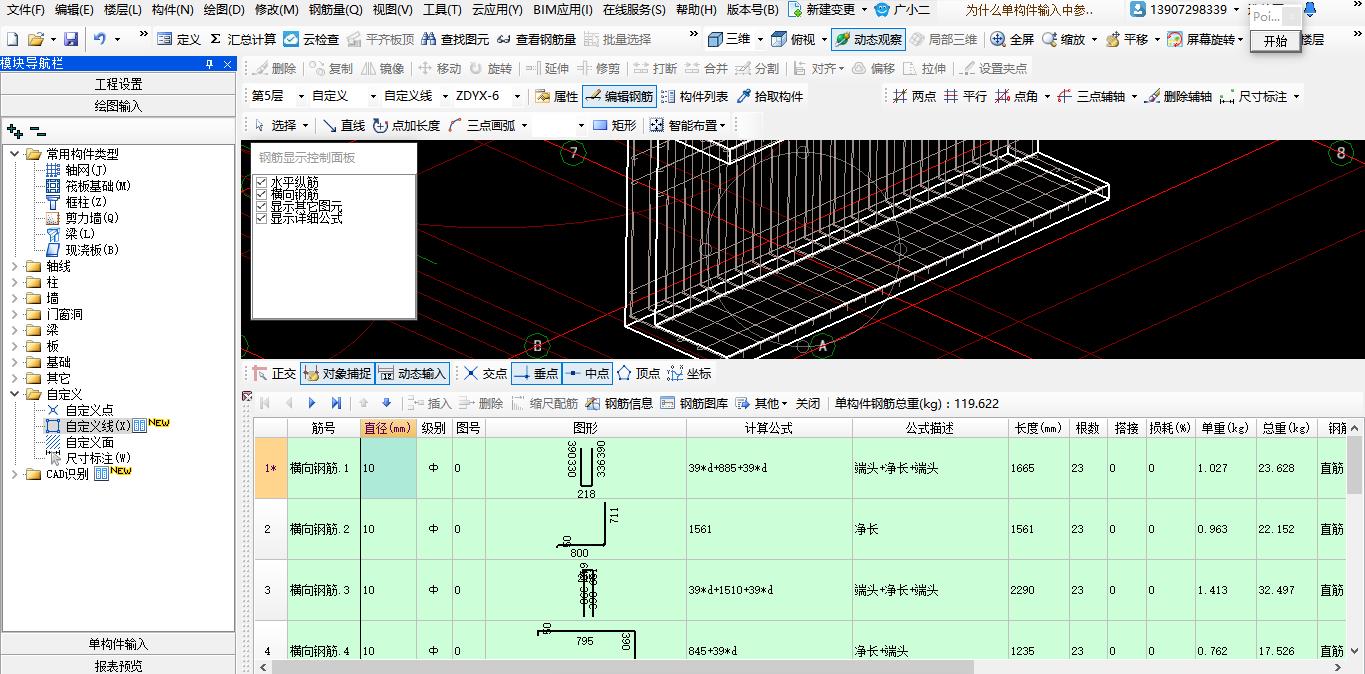Toggle 垂点 perpendicular snap
The image size is (1365, 674).
coord(535,373)
